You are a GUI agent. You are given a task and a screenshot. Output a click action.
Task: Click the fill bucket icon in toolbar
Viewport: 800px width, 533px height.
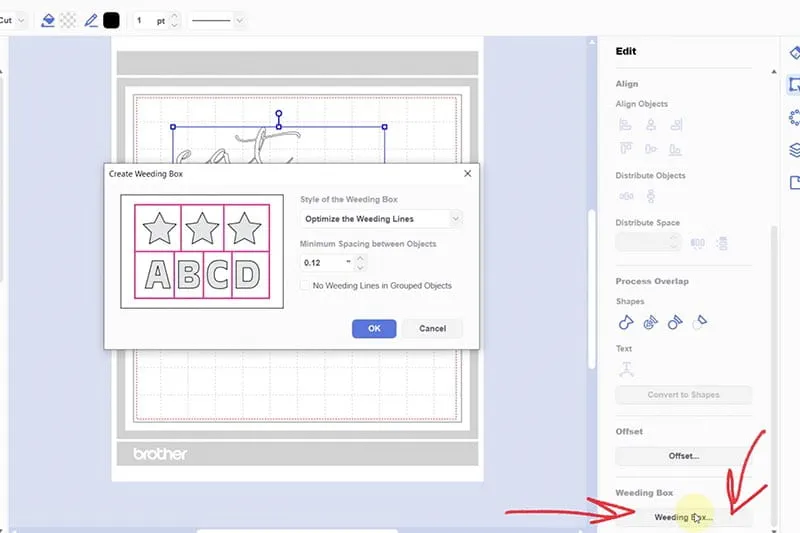coord(47,20)
